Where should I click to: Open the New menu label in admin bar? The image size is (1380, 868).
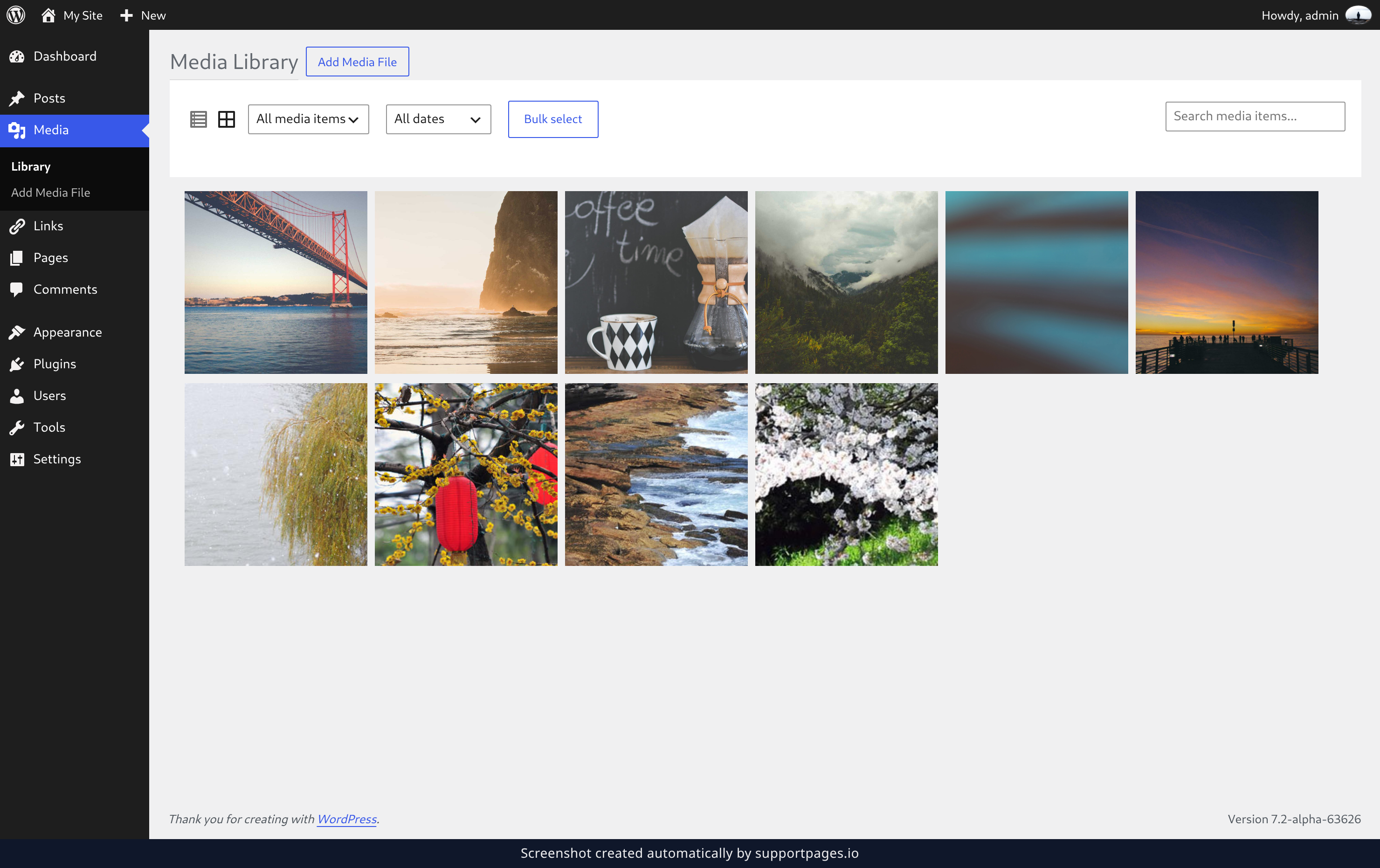153,15
